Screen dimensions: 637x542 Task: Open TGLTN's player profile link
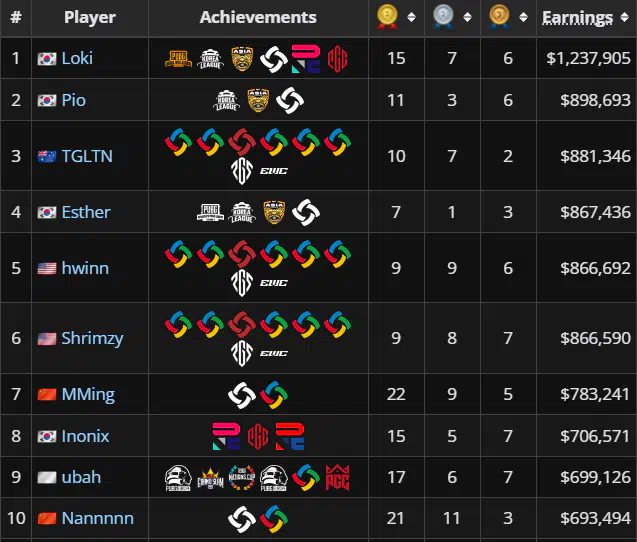tap(87, 156)
